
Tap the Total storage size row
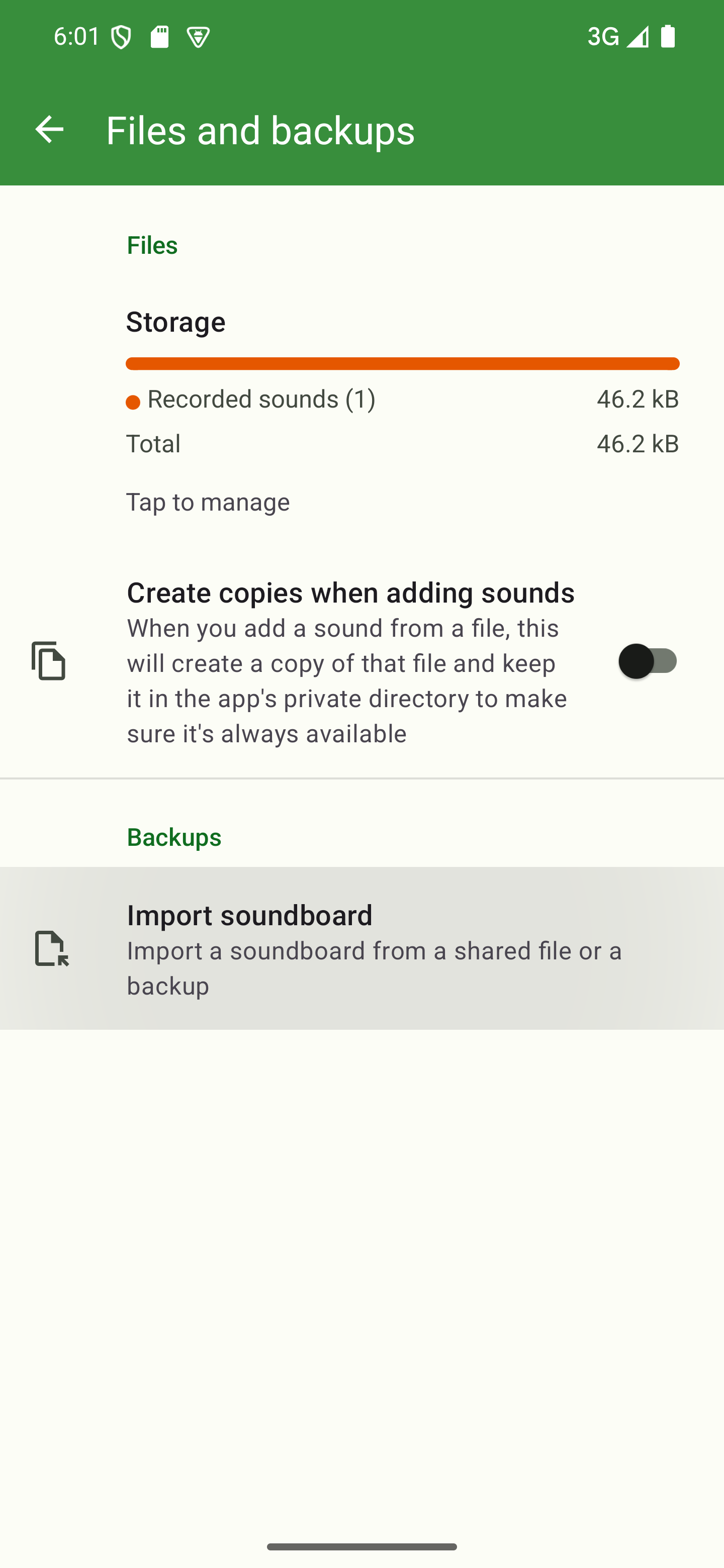pyautogui.click(x=402, y=444)
